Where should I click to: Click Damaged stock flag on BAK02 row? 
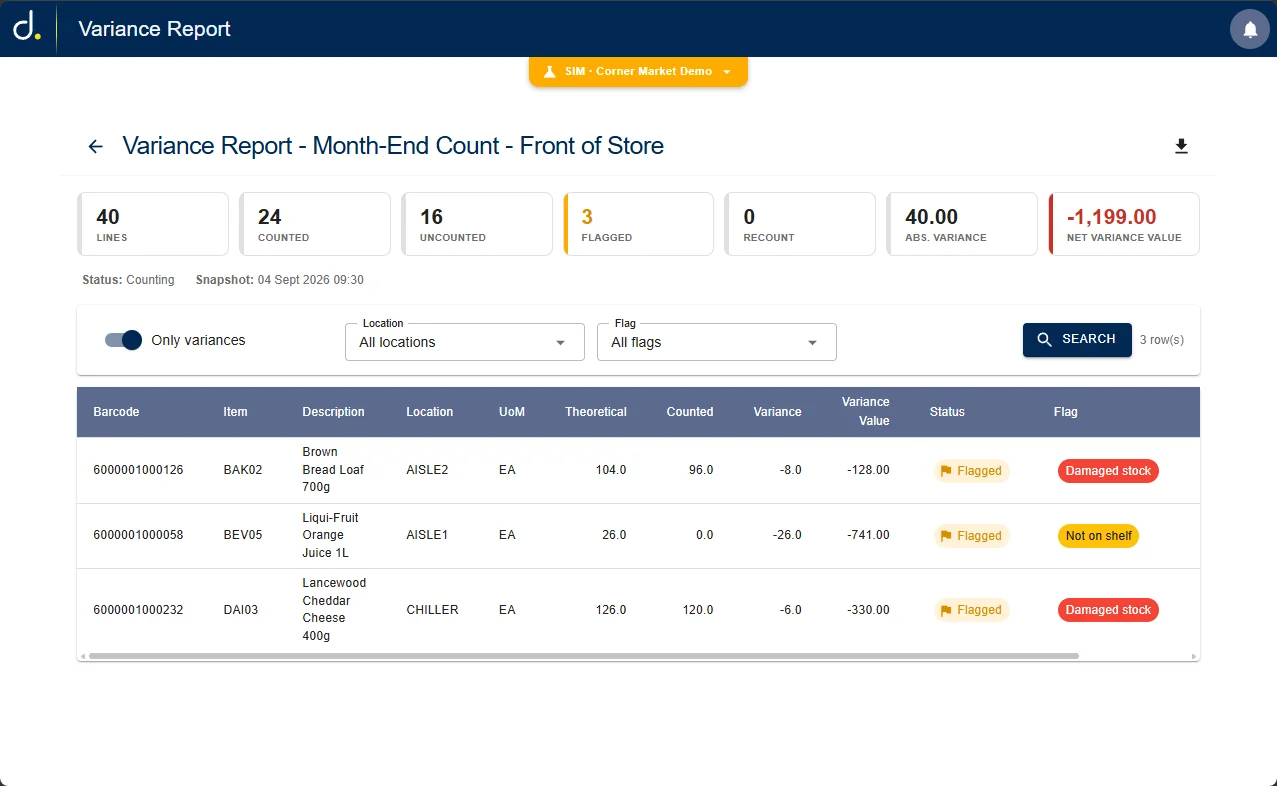(1108, 471)
